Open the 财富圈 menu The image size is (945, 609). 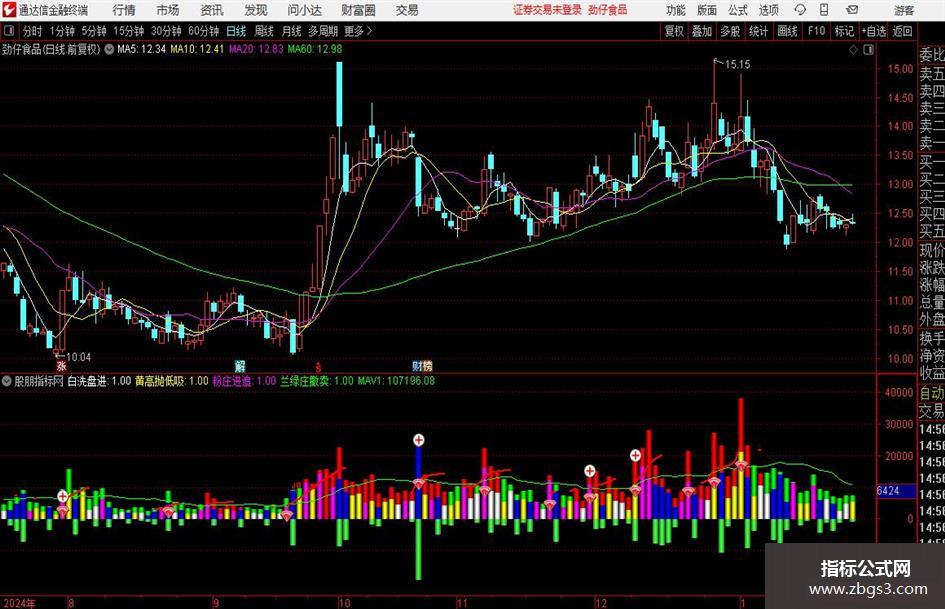[358, 10]
